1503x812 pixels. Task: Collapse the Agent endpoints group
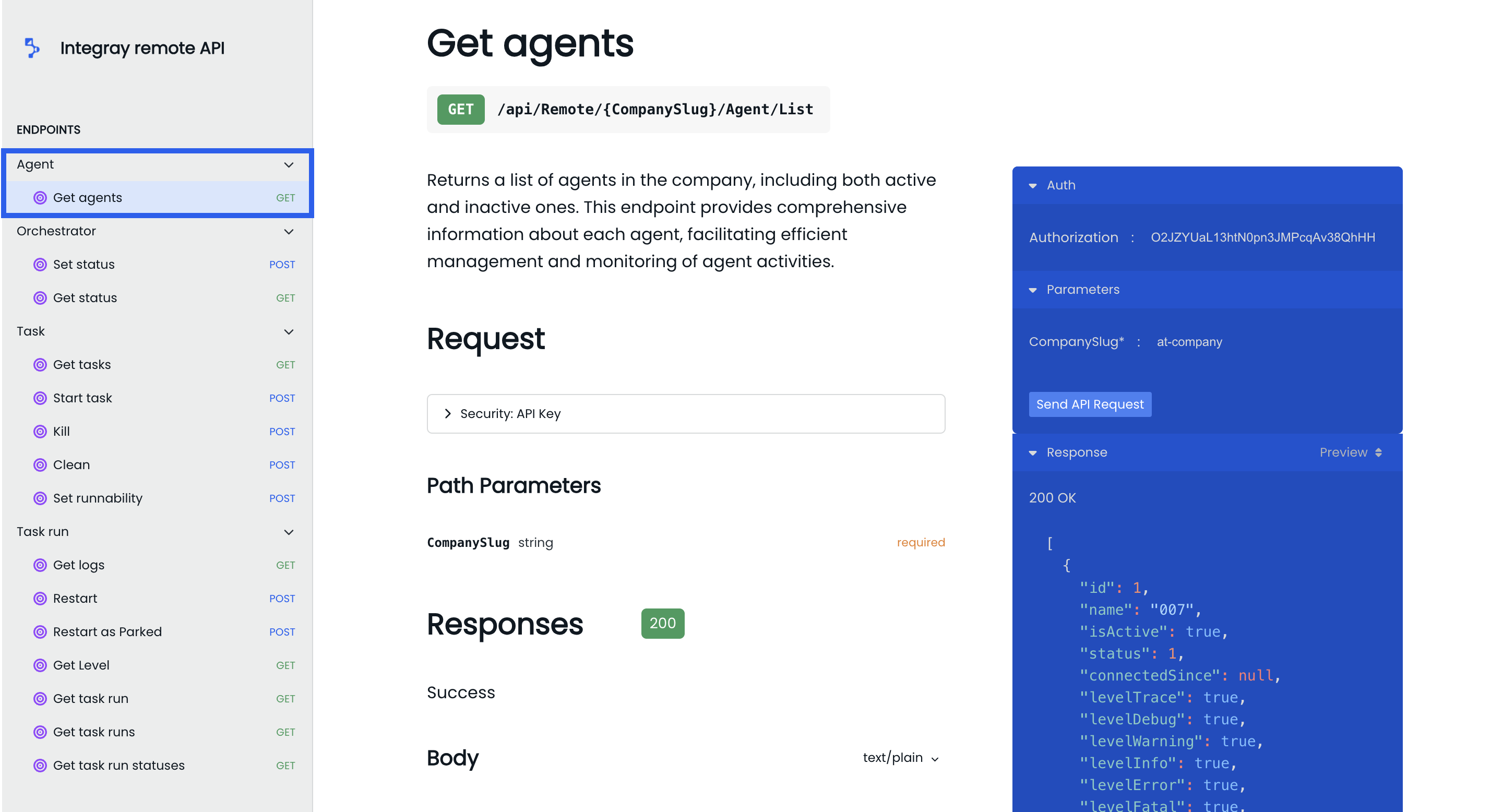pos(288,165)
